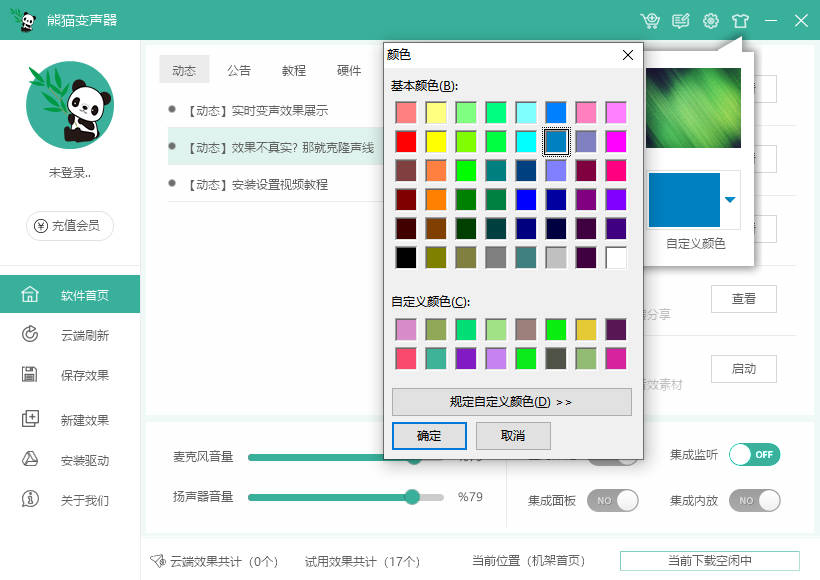Open the shopping cart purchase icon

coord(650,20)
